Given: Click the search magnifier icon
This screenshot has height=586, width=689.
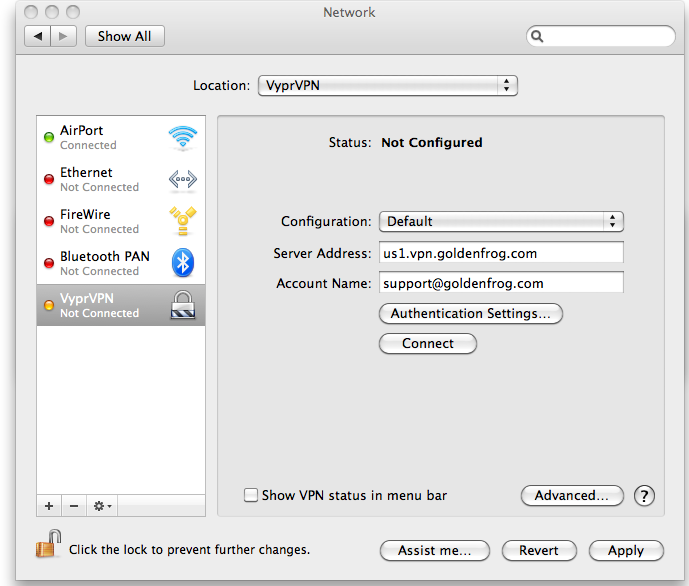Looking at the screenshot, I should (537, 36).
